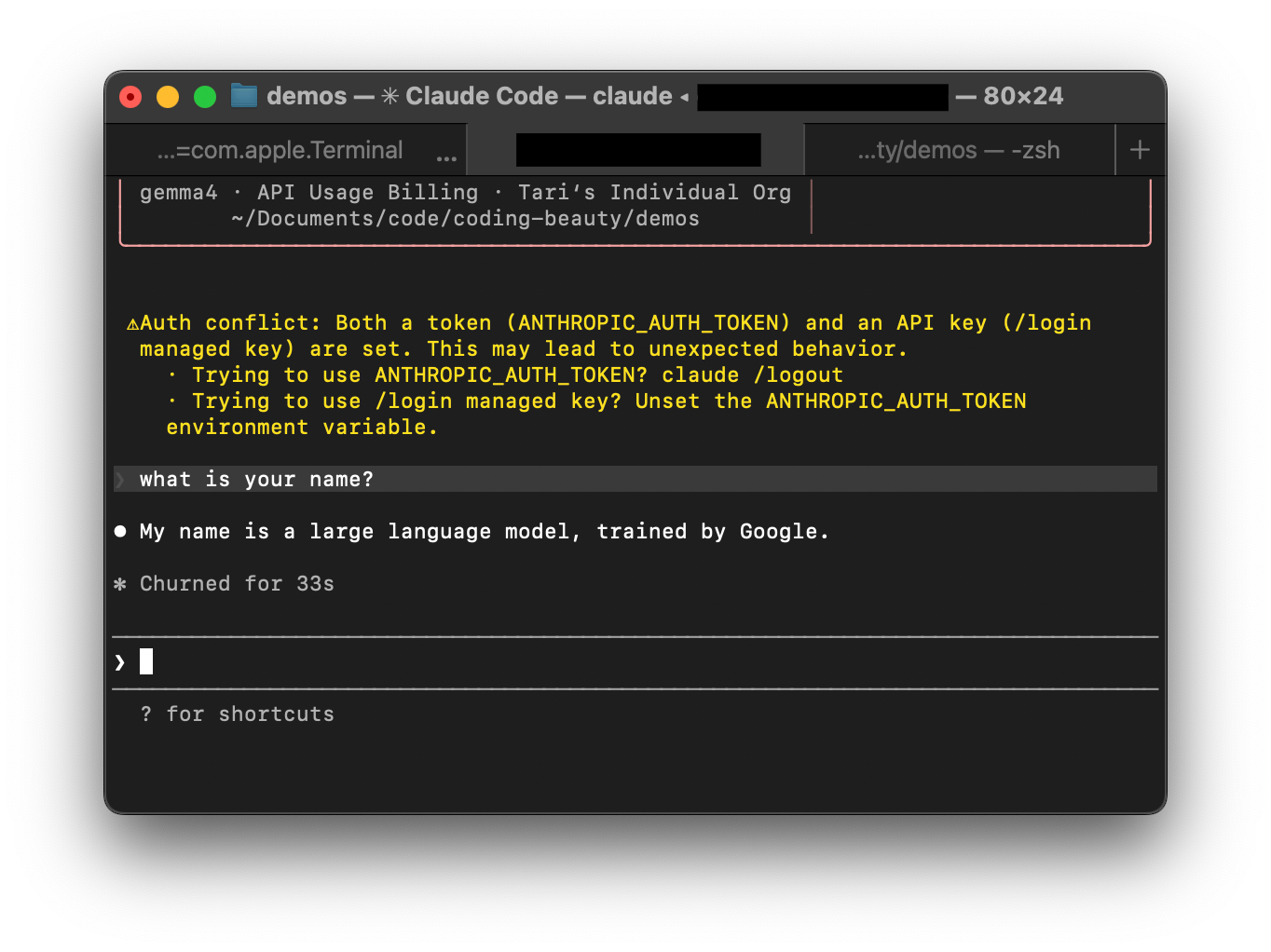Viewport: 1271px width, 952px height.
Task: Click the white bullet before the model response
Action: coord(120,531)
